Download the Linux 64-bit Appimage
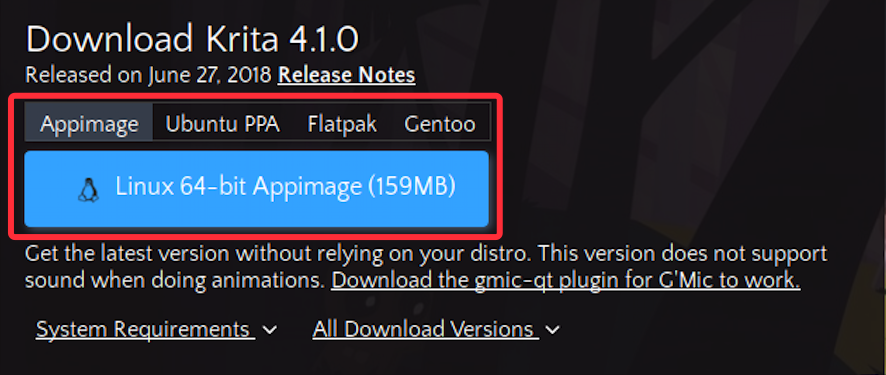The width and height of the screenshot is (886, 375). (257, 189)
